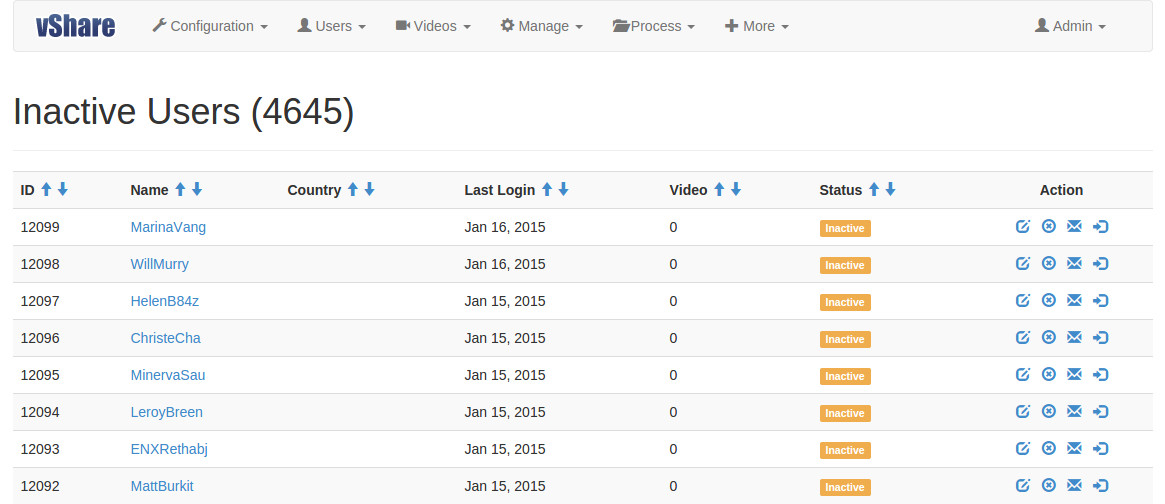Open the Admin account dropdown
Viewport: 1165px width, 504px height.
point(1070,26)
